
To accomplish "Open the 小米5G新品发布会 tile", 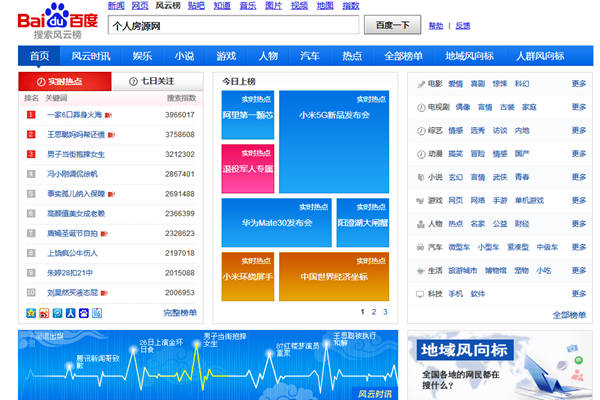I will pyautogui.click(x=334, y=142).
